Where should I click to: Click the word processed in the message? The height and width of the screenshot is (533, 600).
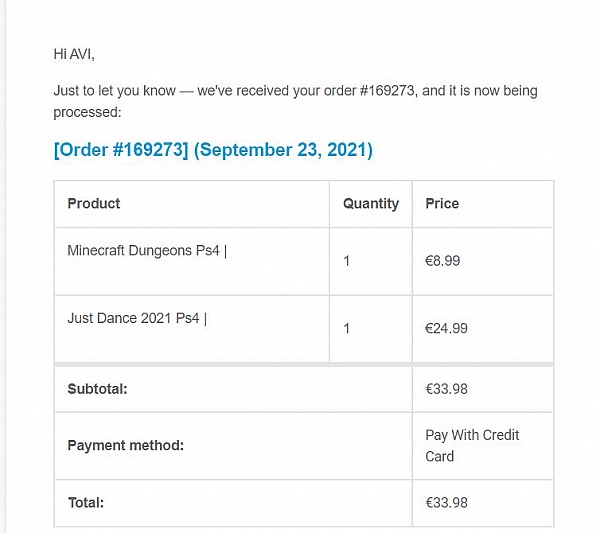pyautogui.click(x=87, y=112)
